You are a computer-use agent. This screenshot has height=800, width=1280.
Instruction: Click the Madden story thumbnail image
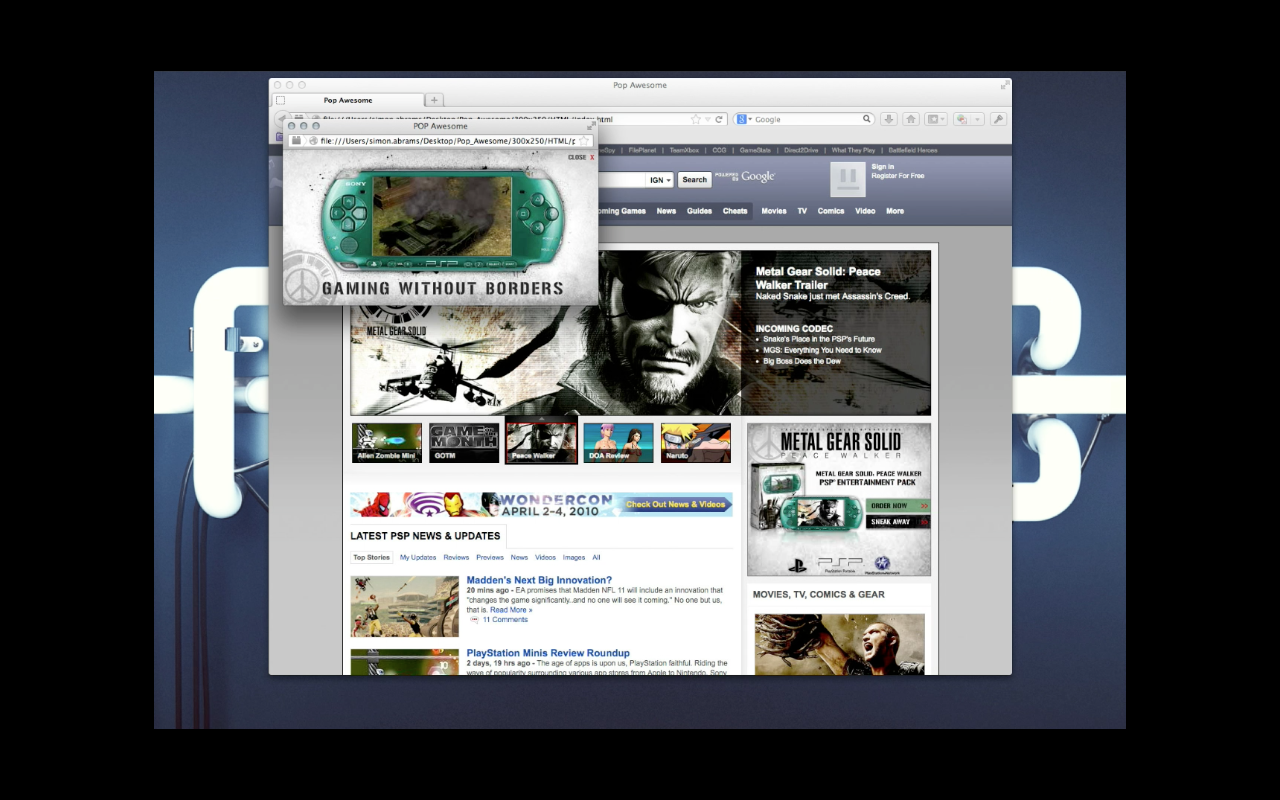405,606
